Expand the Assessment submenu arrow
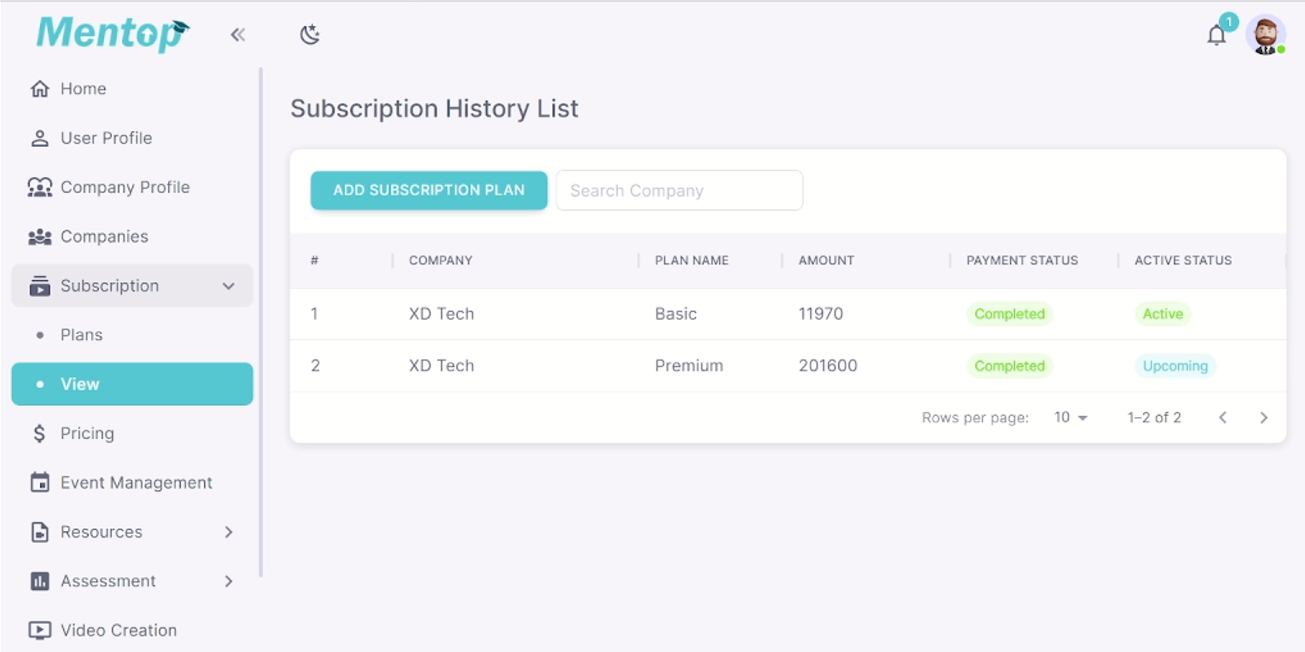This screenshot has width=1305, height=652. tap(229, 581)
